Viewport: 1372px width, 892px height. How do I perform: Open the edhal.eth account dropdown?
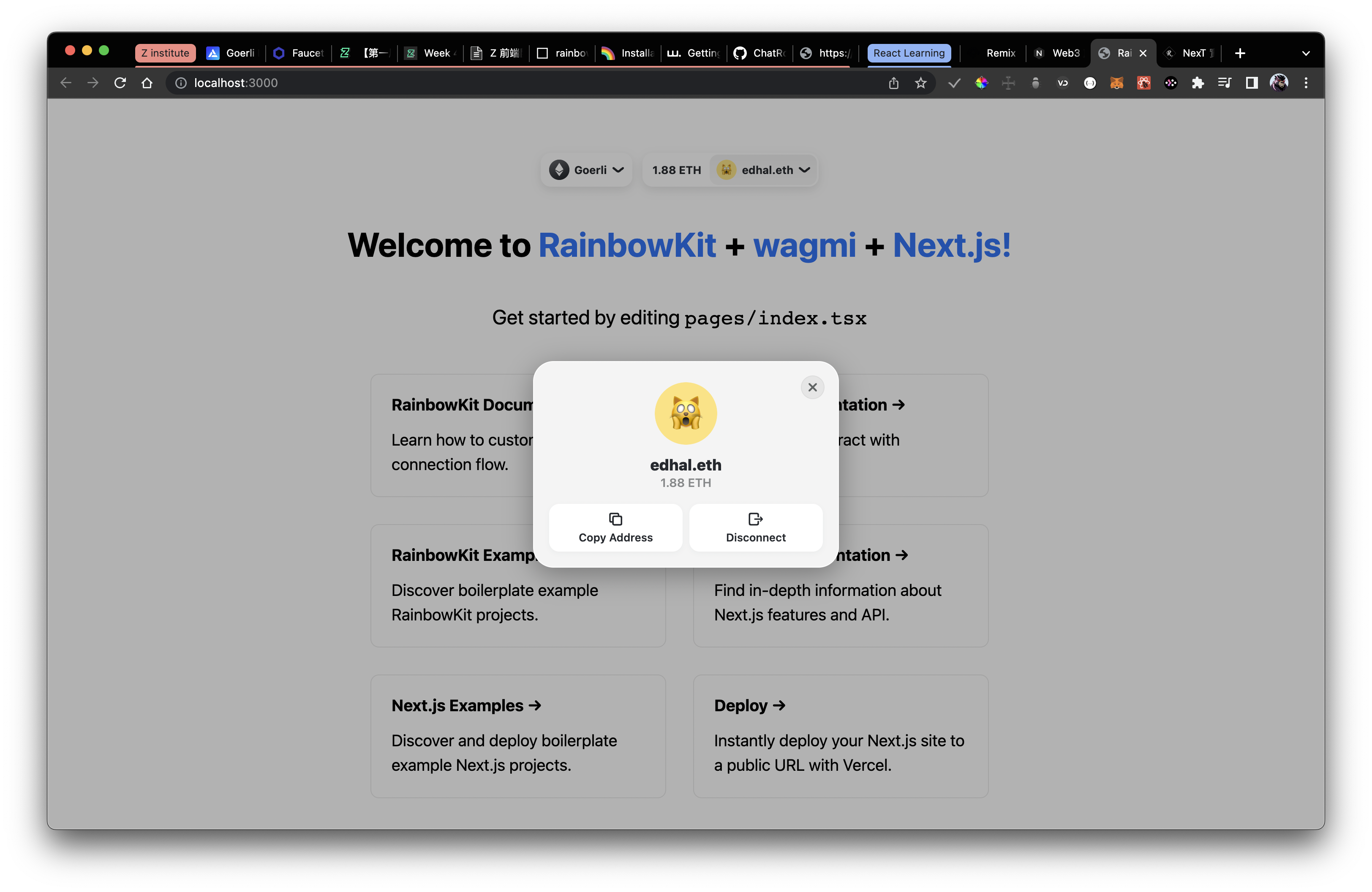(x=764, y=170)
